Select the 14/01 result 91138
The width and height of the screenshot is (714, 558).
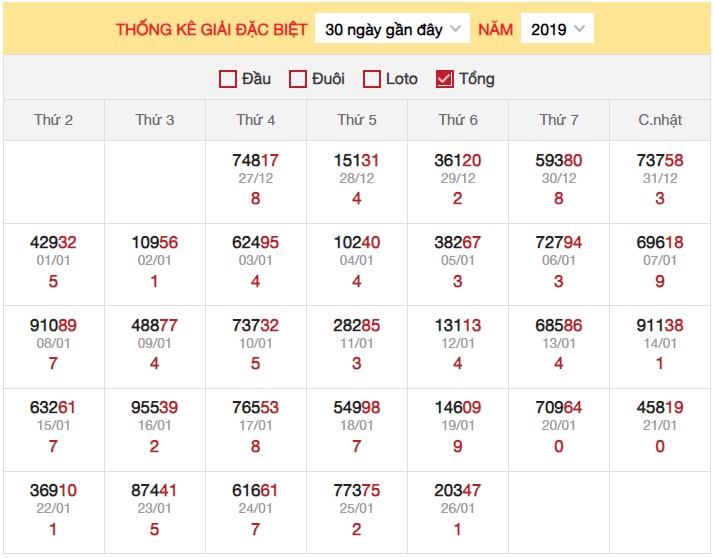coord(660,325)
